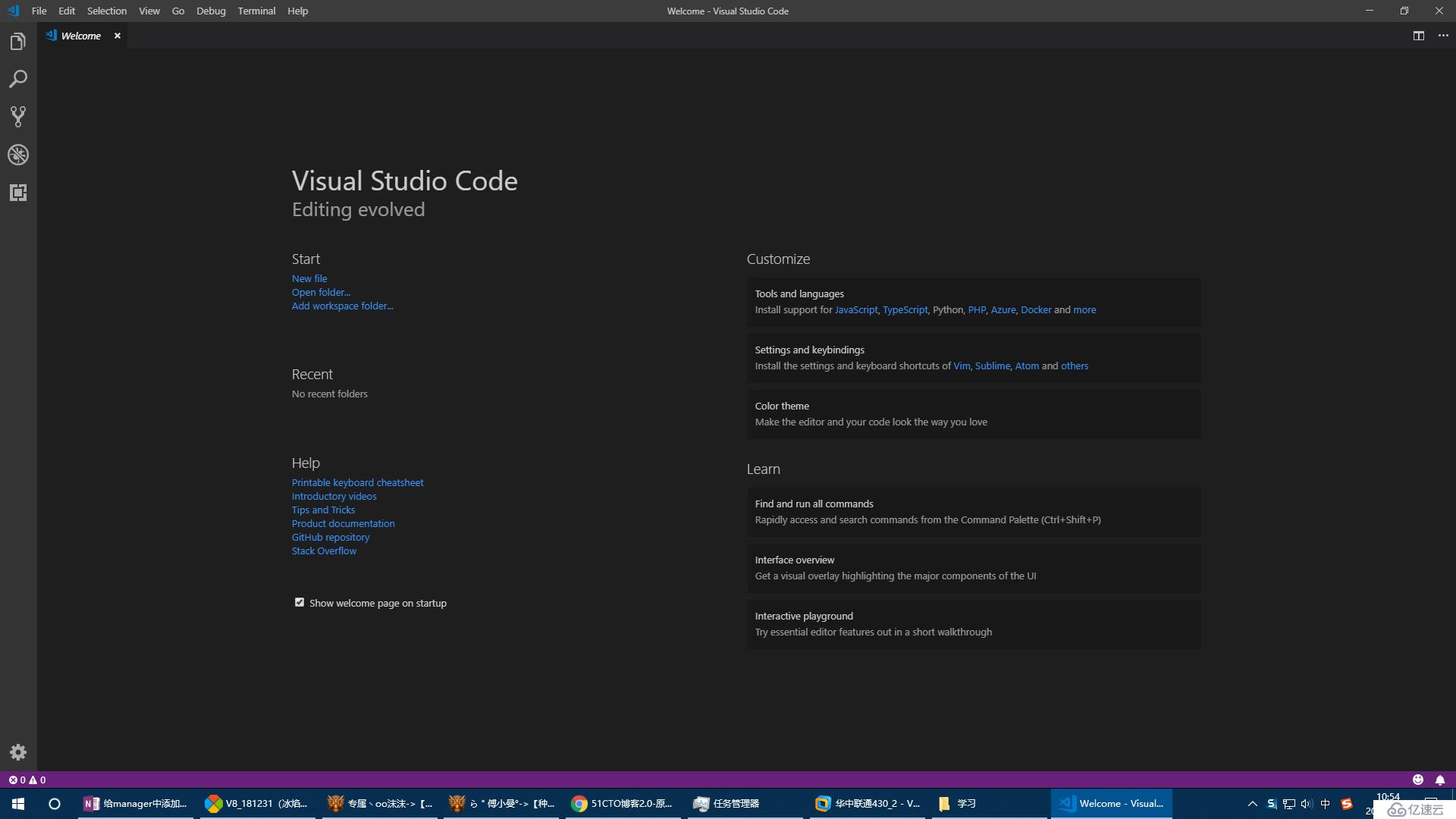Viewport: 1456px width, 819px height.
Task: Click 'others' keybindings link
Action: point(1075,366)
